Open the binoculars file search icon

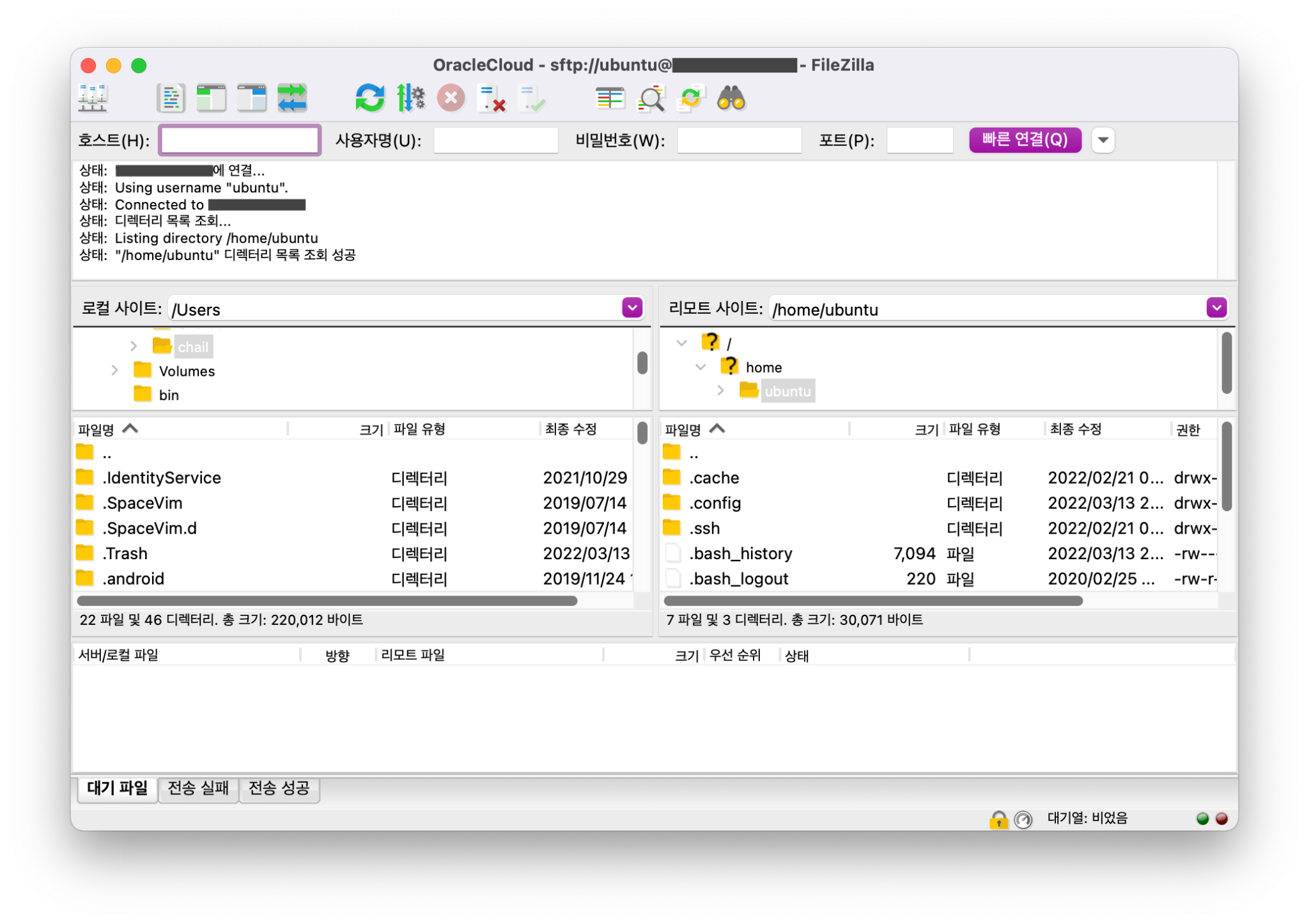click(731, 98)
